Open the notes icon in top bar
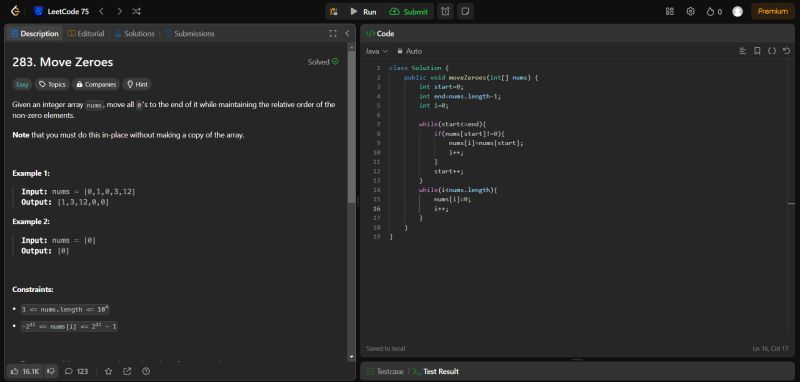This screenshot has width=800, height=382. point(465,11)
